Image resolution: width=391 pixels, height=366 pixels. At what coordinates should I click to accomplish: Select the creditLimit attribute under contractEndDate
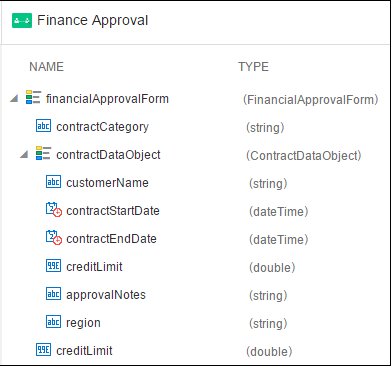(94, 267)
